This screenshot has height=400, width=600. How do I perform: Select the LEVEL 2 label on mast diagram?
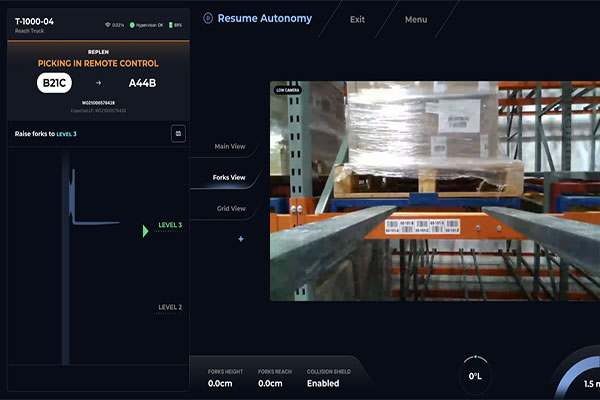coord(170,307)
